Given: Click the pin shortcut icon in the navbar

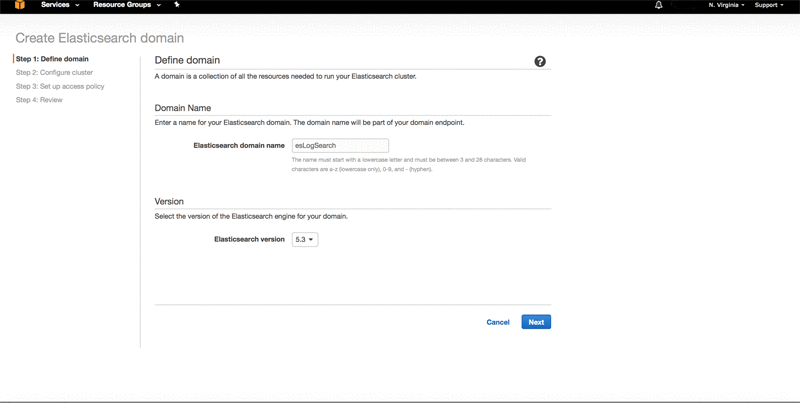Looking at the screenshot, I should pos(177,5).
